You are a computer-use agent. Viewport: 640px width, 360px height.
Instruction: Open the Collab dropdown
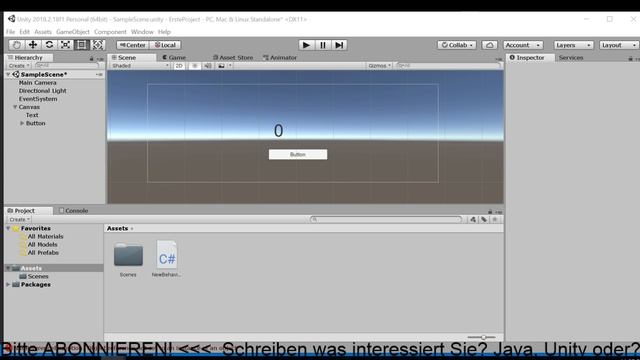[457, 45]
